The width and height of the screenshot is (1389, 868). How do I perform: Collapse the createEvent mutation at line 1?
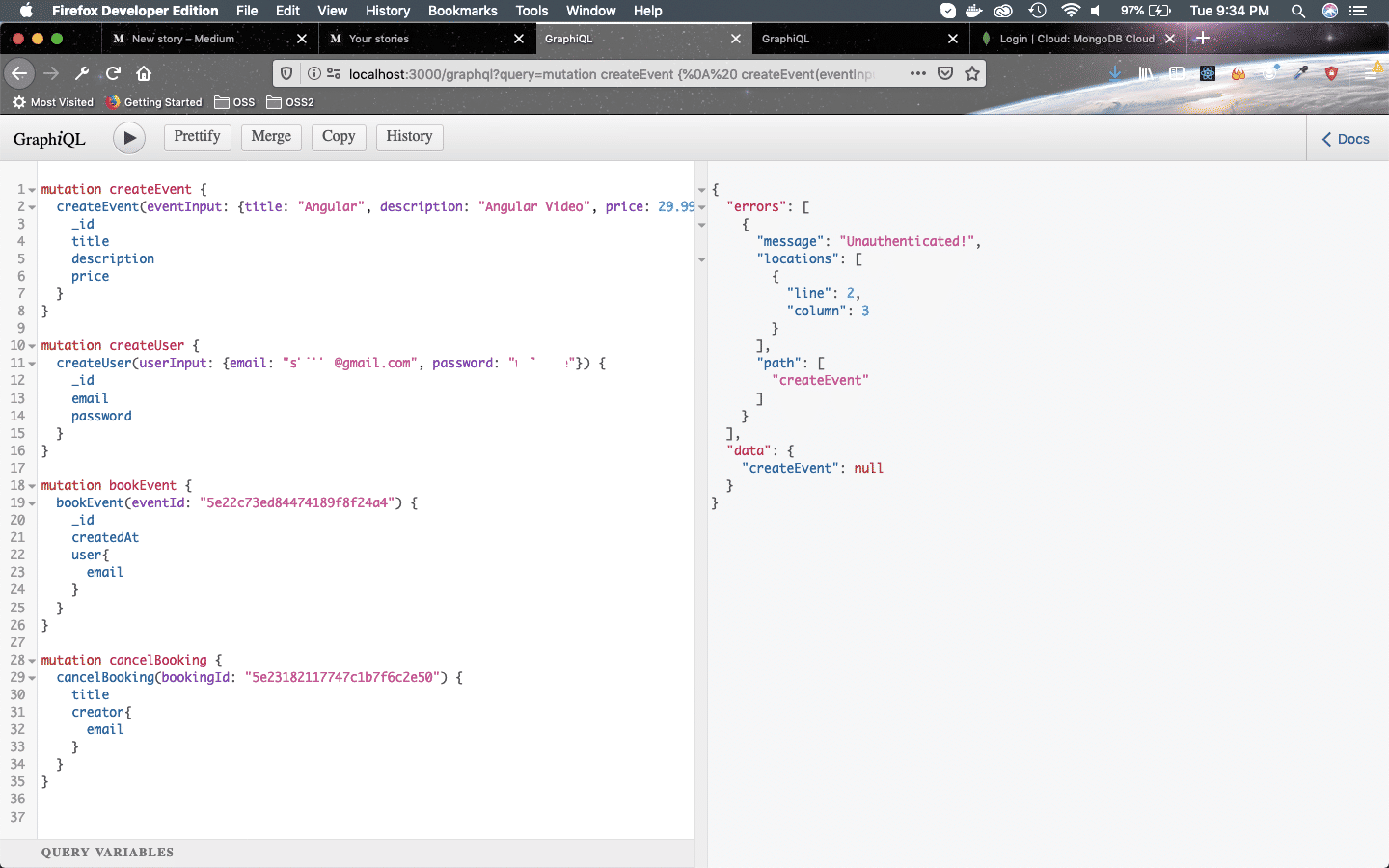32,190
